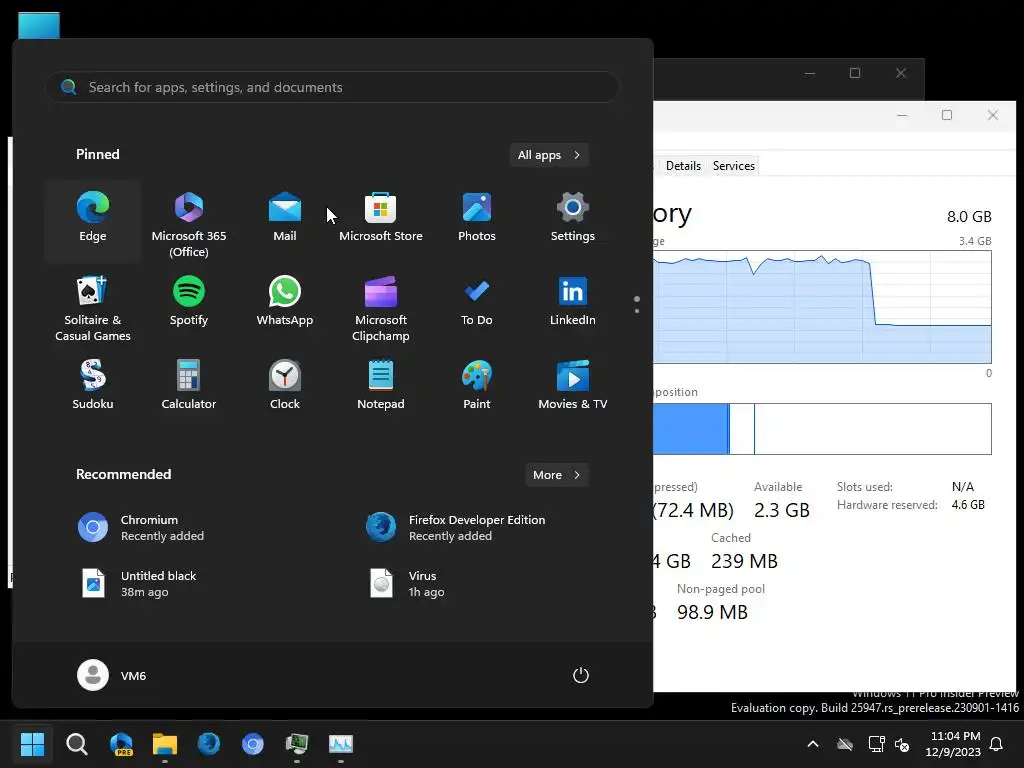Click the memory usage graph in Task Manager

click(x=822, y=307)
